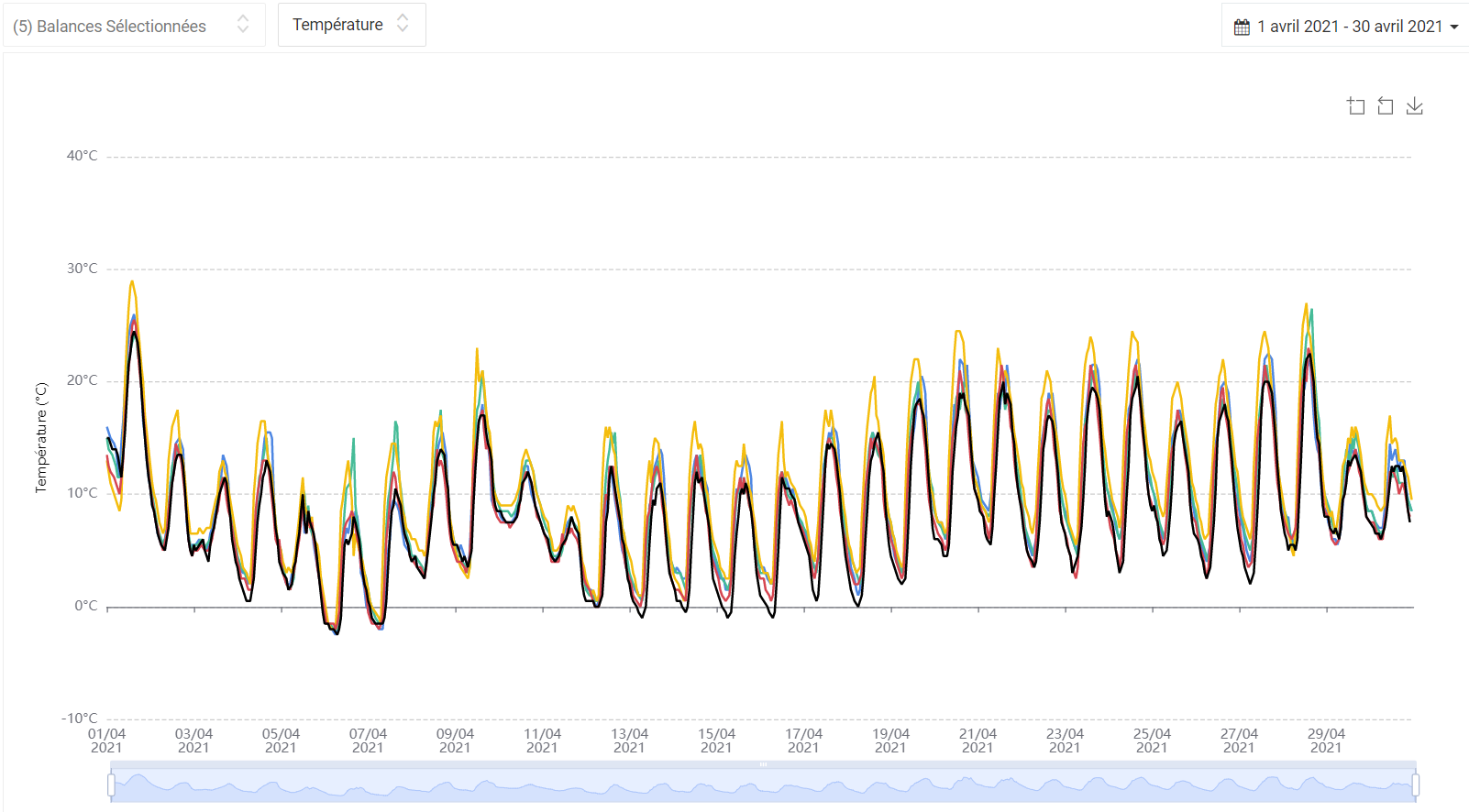
Task: Click the Température (°C) axis title
Action: click(40, 438)
